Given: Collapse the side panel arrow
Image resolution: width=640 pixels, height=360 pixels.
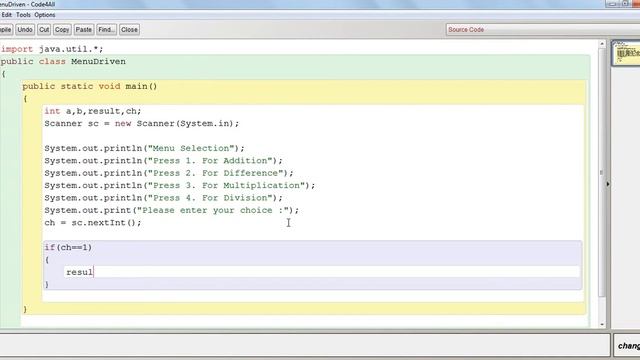Looking at the screenshot, I should [608, 184].
